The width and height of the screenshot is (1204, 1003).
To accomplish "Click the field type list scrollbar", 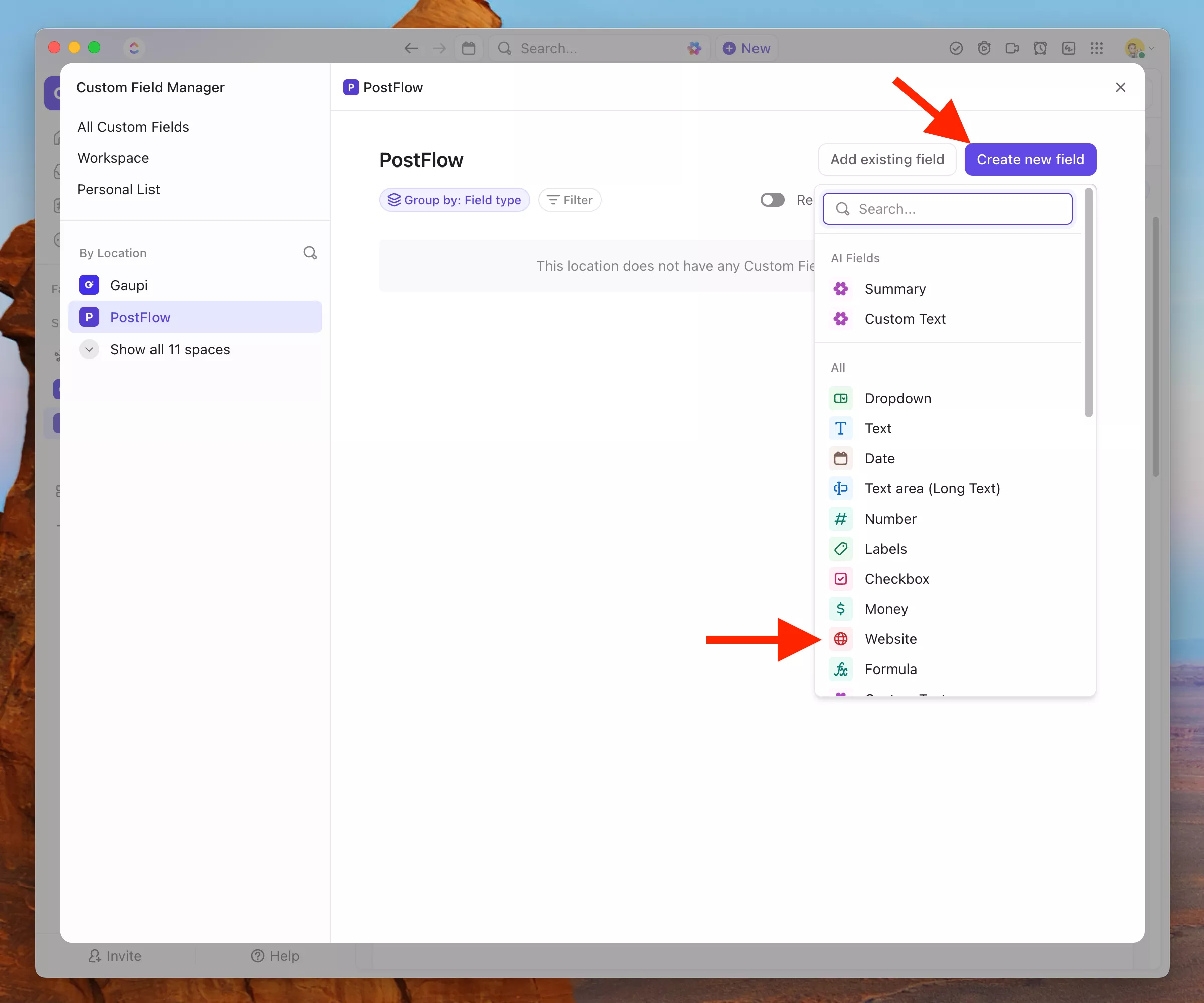I will 1088,302.
